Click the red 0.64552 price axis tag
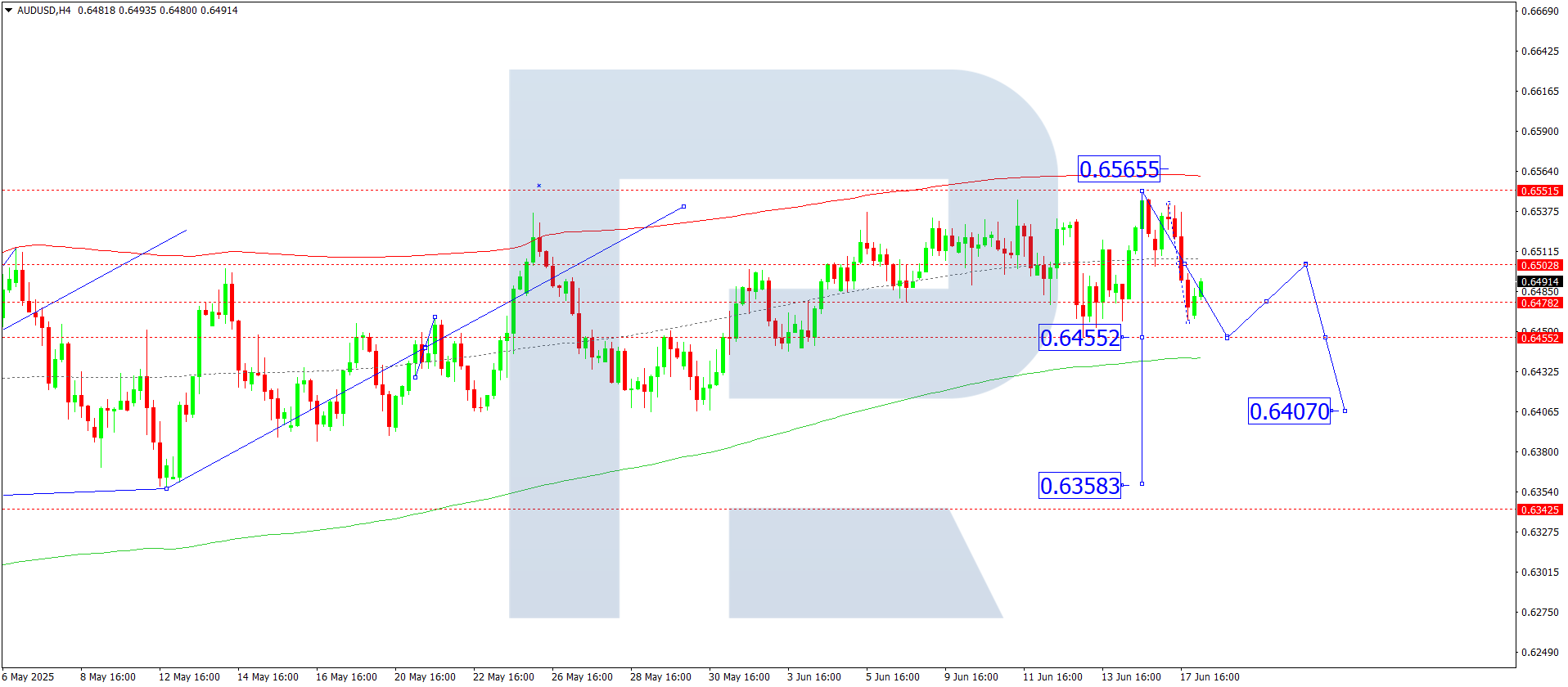1568x687 pixels. tap(1539, 338)
